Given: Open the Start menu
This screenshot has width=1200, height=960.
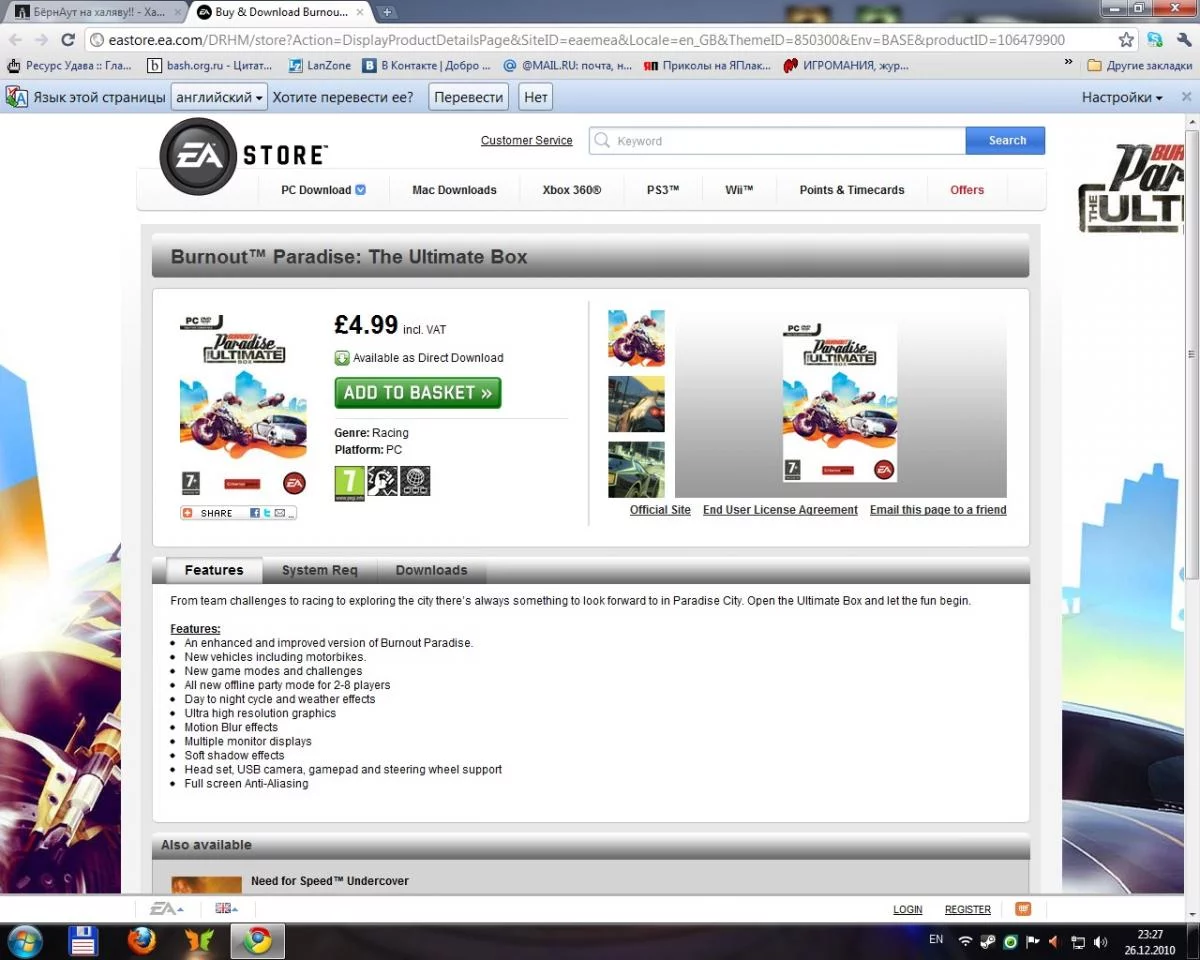Looking at the screenshot, I should [24, 941].
